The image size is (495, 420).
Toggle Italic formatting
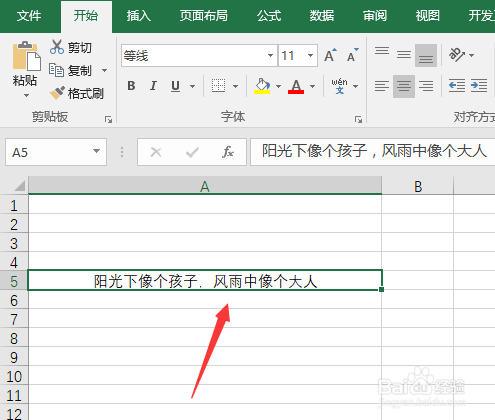pyautogui.click(x=153, y=86)
